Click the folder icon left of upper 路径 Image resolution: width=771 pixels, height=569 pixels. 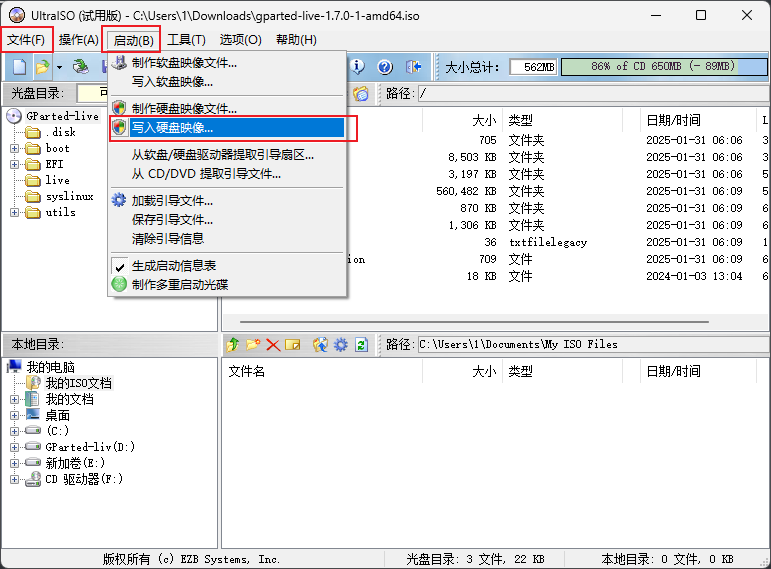click(361, 93)
